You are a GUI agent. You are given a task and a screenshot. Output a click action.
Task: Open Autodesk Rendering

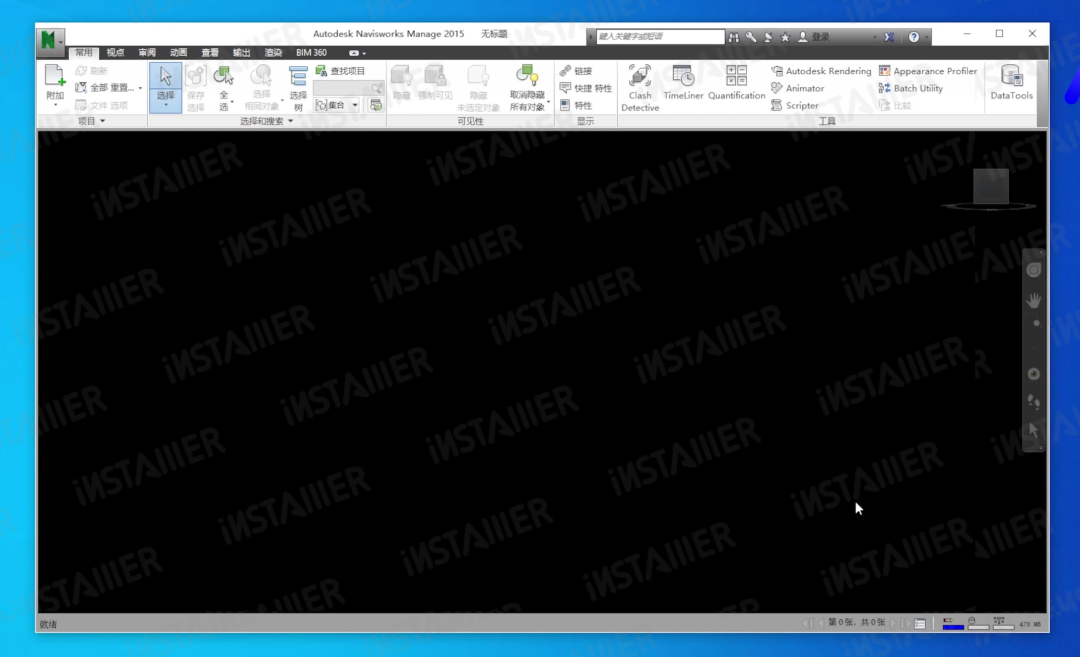coord(821,71)
